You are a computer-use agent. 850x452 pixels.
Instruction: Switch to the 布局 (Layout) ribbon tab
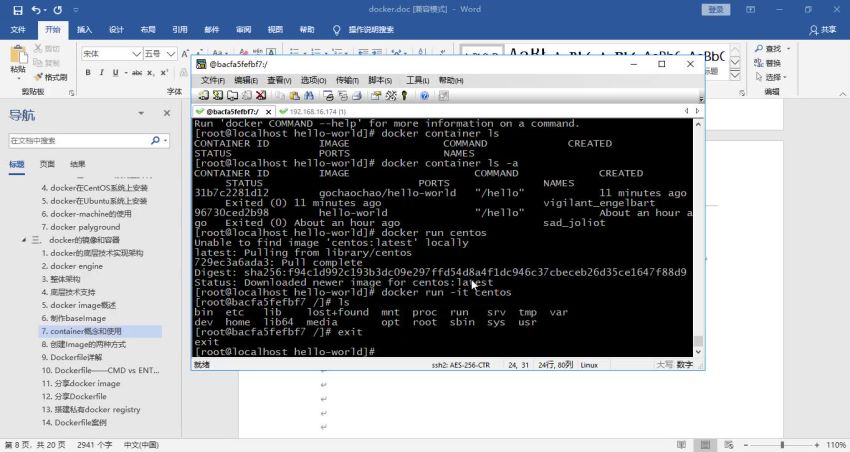coord(148,30)
